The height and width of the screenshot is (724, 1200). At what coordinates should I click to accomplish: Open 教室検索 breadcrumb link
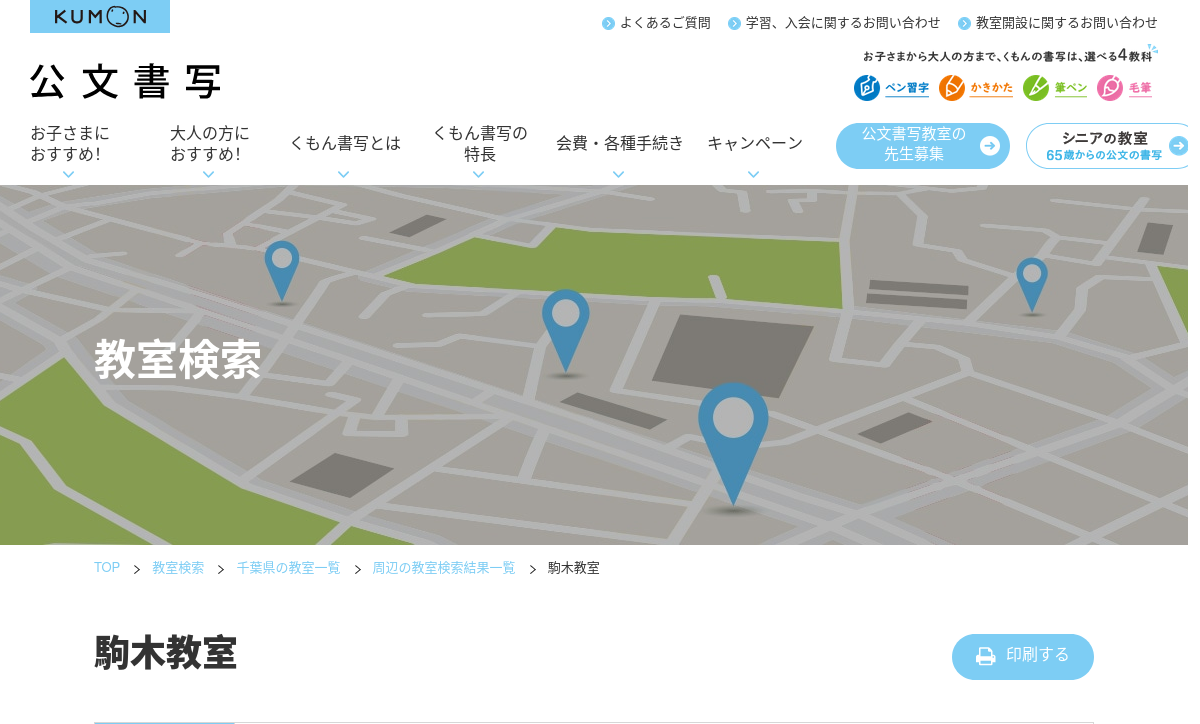pos(178,568)
